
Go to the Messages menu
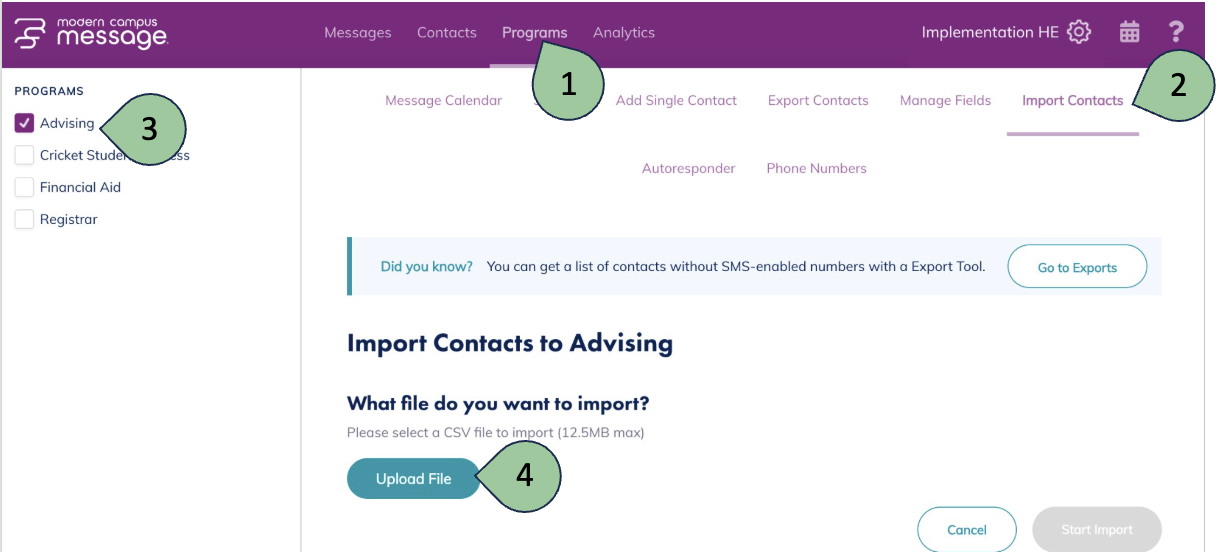click(x=358, y=33)
